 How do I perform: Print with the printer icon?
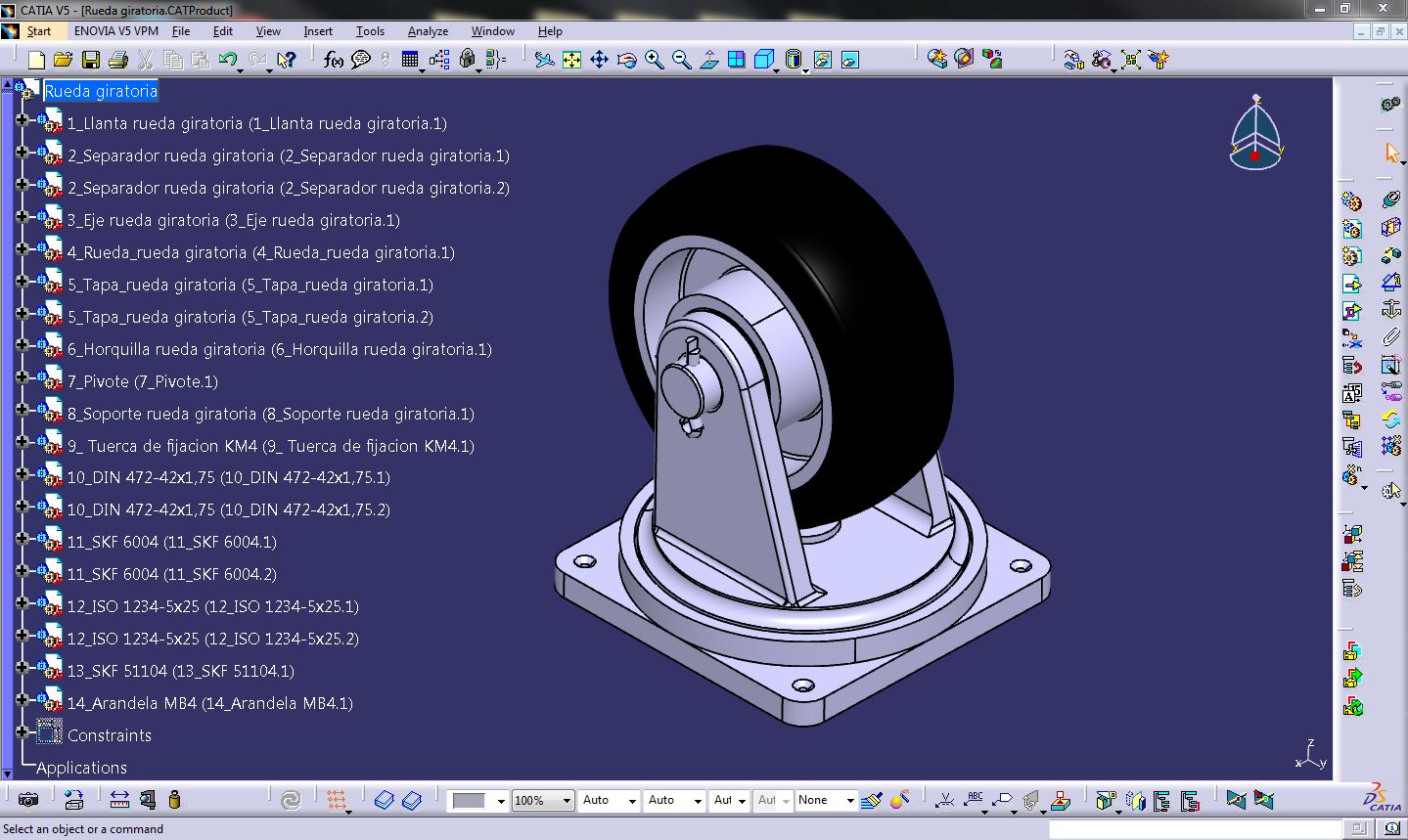tap(117, 60)
